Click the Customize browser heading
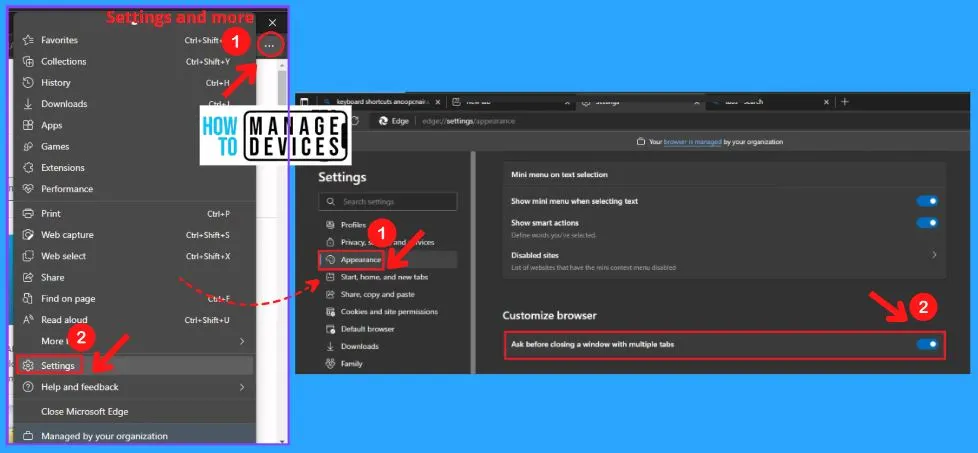 point(550,315)
